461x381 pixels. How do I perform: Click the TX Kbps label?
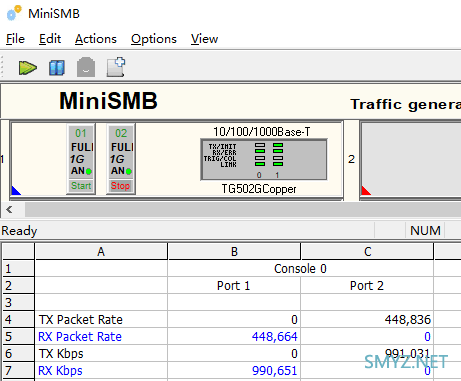(x=61, y=354)
